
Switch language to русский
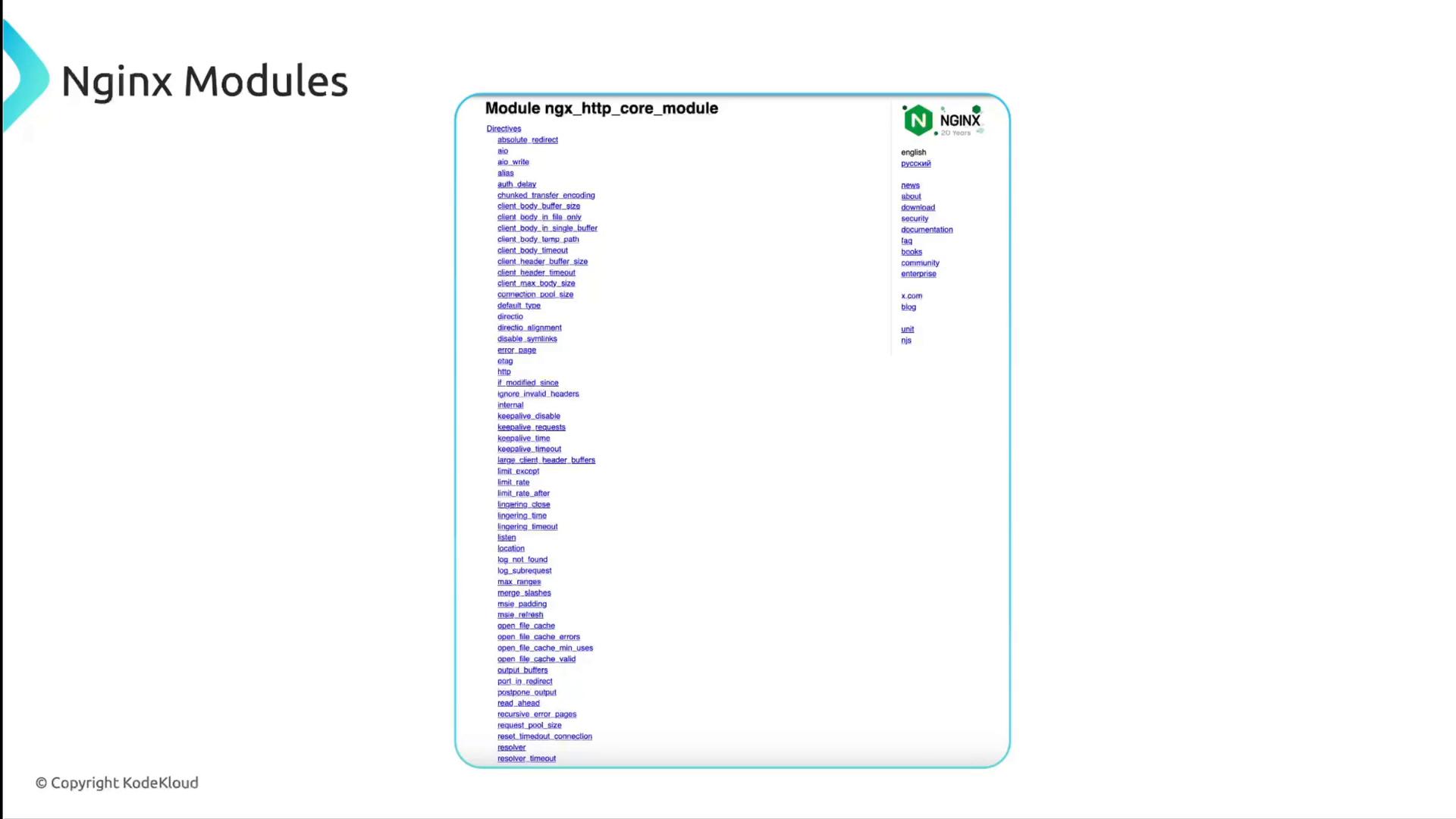click(915, 164)
